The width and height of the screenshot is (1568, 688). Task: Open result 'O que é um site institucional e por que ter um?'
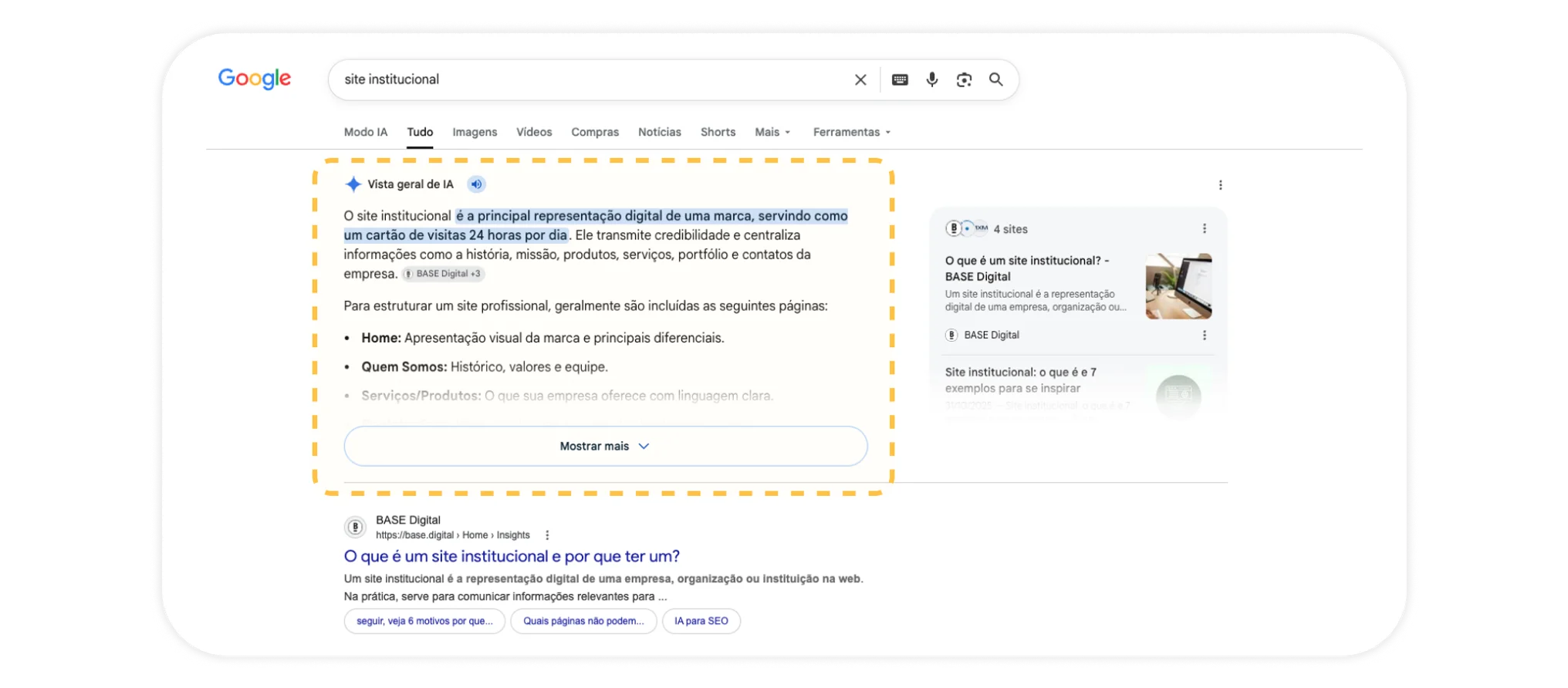click(512, 556)
